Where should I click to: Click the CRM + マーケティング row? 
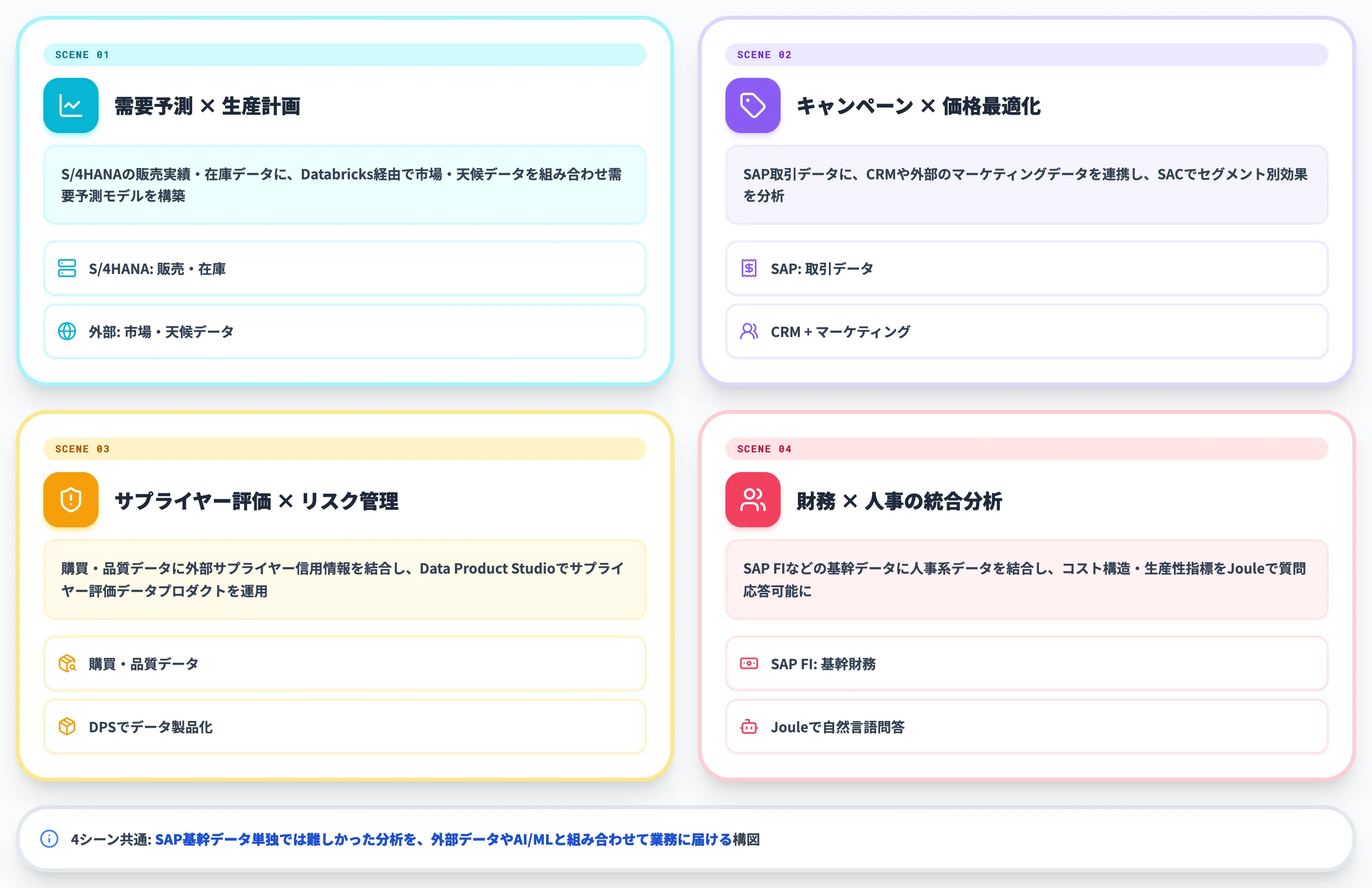click(x=1027, y=331)
